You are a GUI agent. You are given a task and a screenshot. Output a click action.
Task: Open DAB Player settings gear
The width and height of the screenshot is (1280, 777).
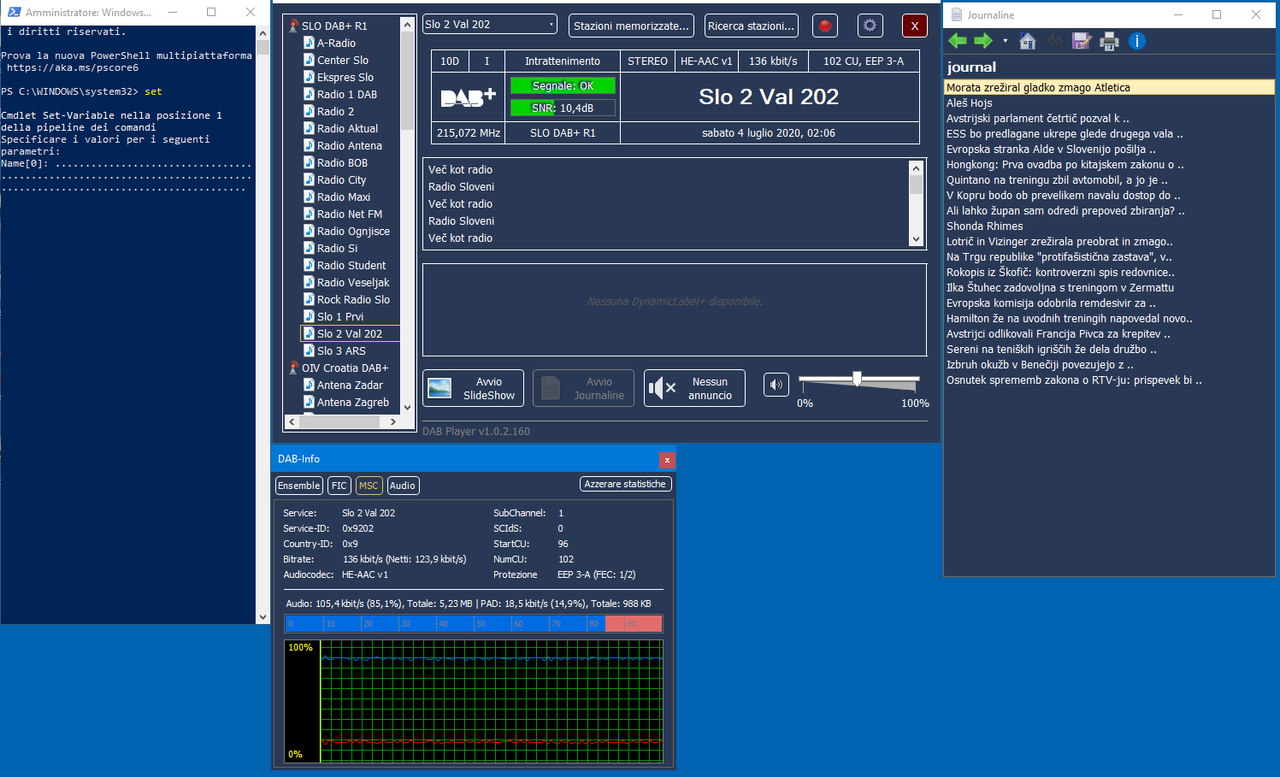tap(870, 26)
